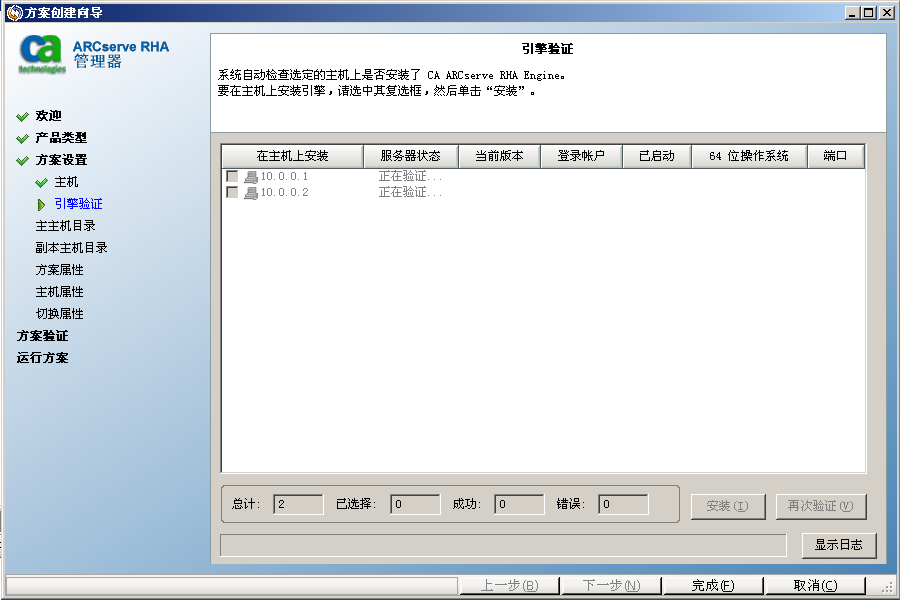900x615 pixels.
Task: Click the server icon for 10.0.0.2
Action: (251, 193)
